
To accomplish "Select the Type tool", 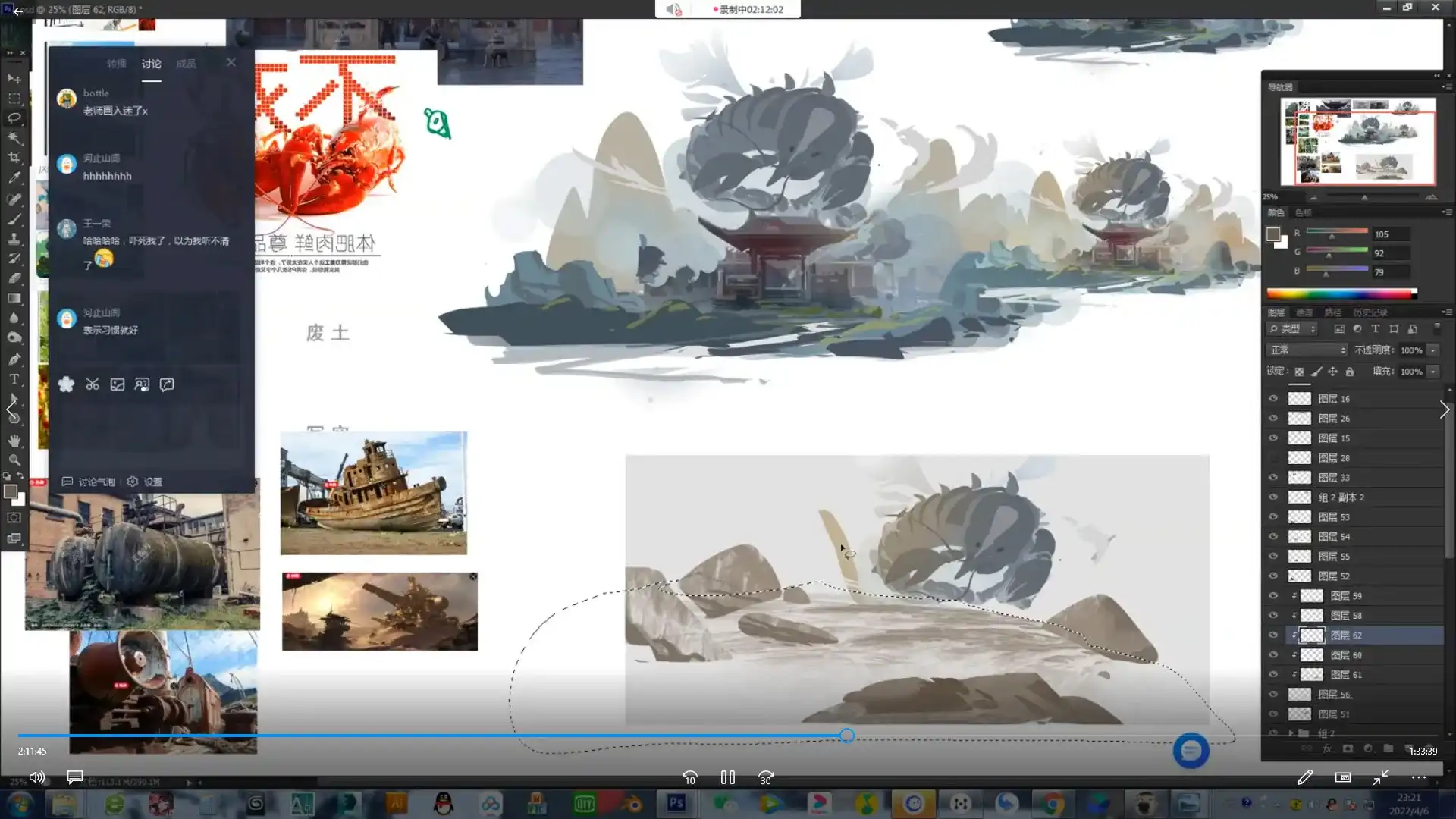I will click(x=14, y=379).
